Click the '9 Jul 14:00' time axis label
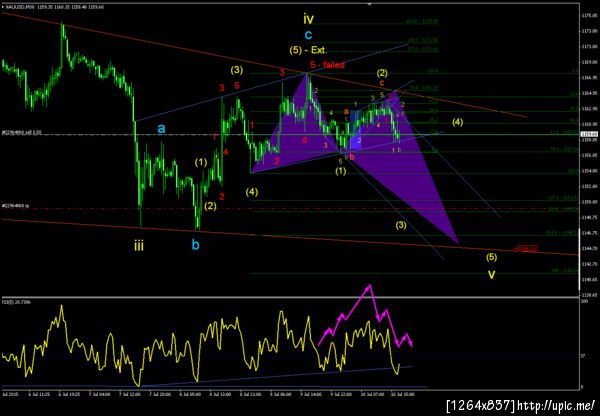600x416 pixels. click(x=310, y=393)
